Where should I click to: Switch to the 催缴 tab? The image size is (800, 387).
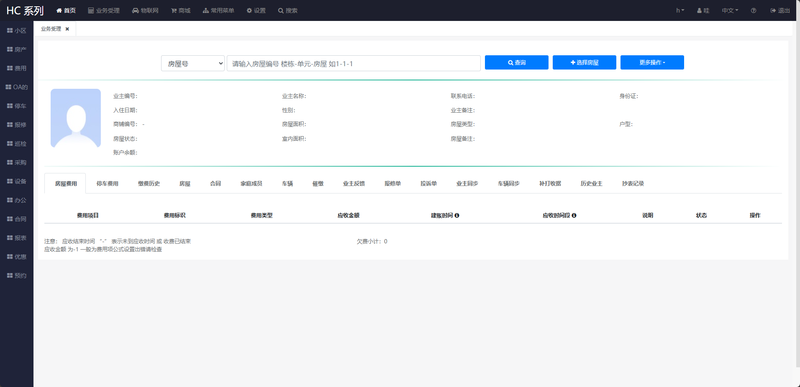pos(317,184)
